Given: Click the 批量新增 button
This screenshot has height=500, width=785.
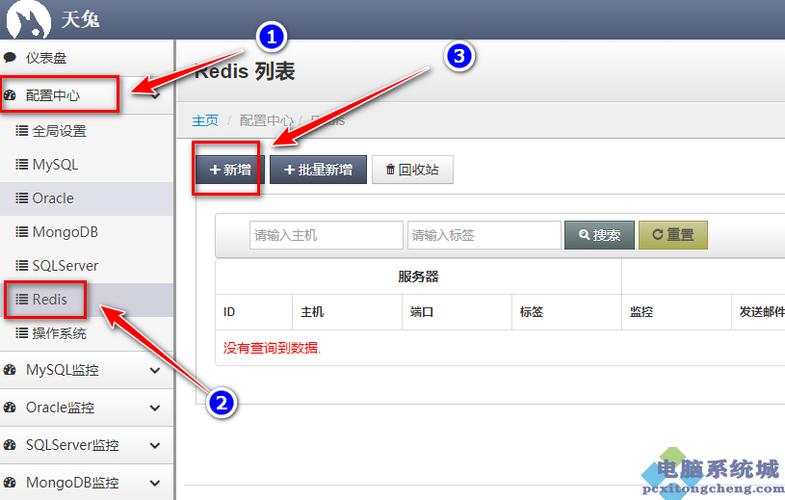Looking at the screenshot, I should point(318,170).
